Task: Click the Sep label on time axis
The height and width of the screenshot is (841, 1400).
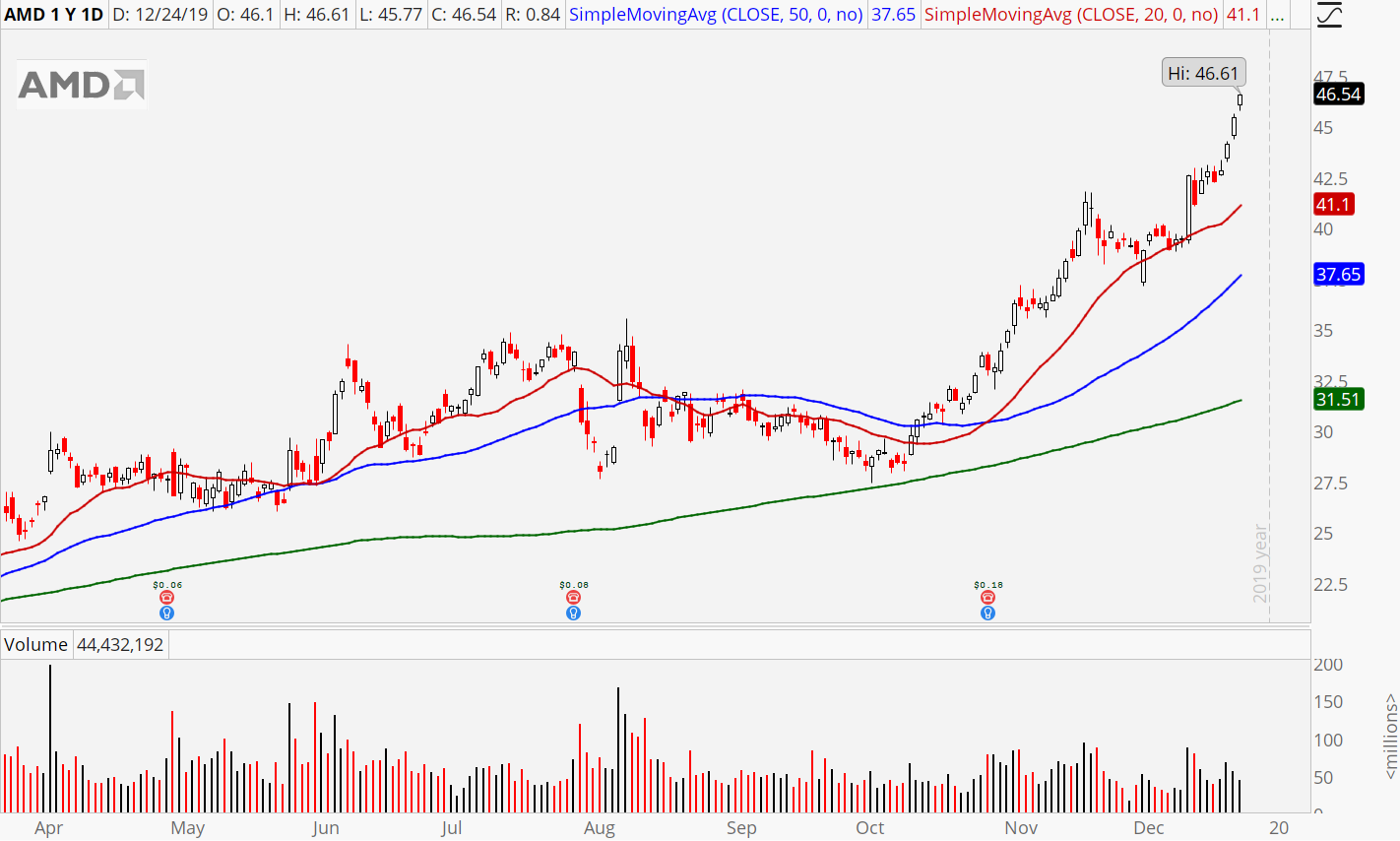Action: (741, 828)
